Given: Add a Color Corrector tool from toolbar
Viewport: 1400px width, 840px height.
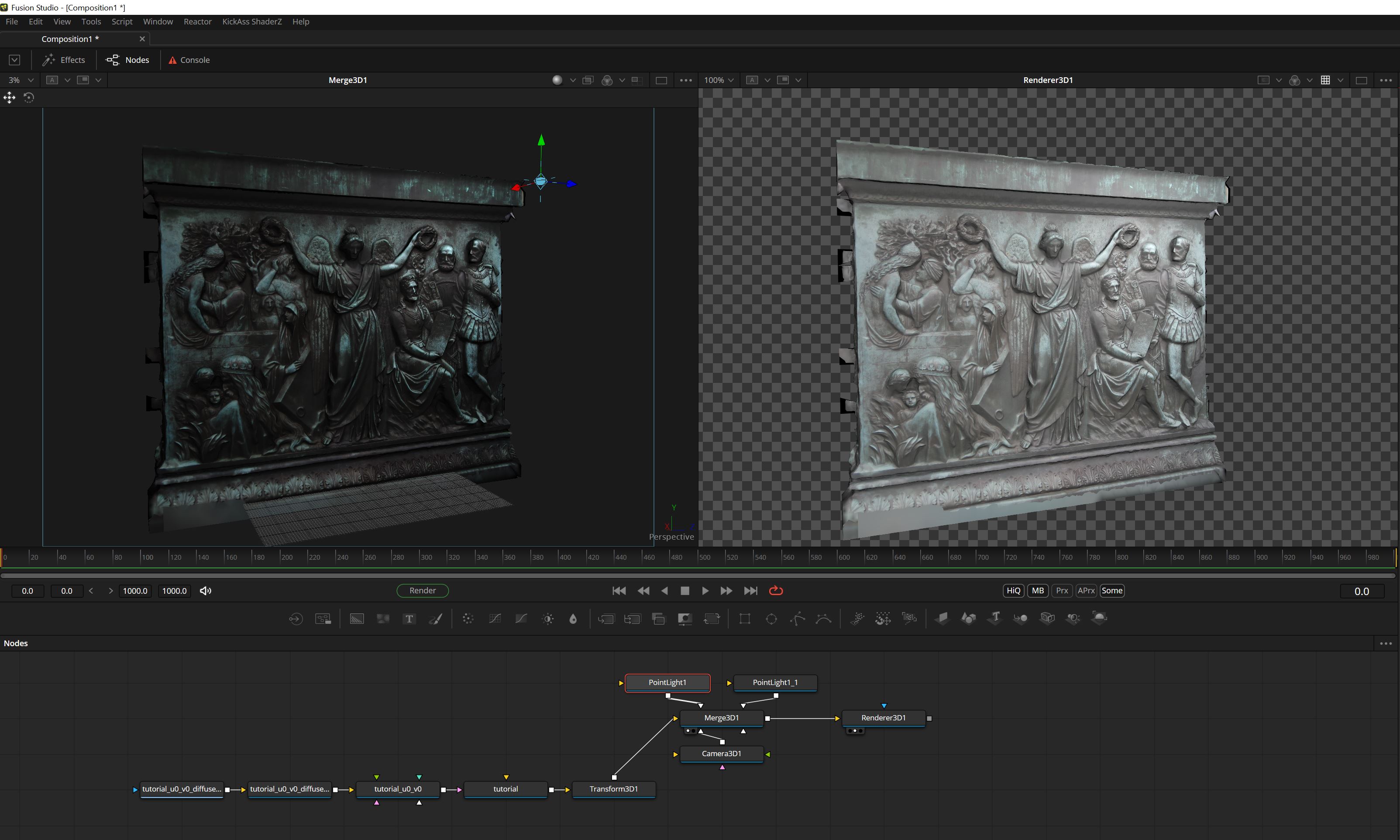Looking at the screenshot, I should click(x=468, y=619).
